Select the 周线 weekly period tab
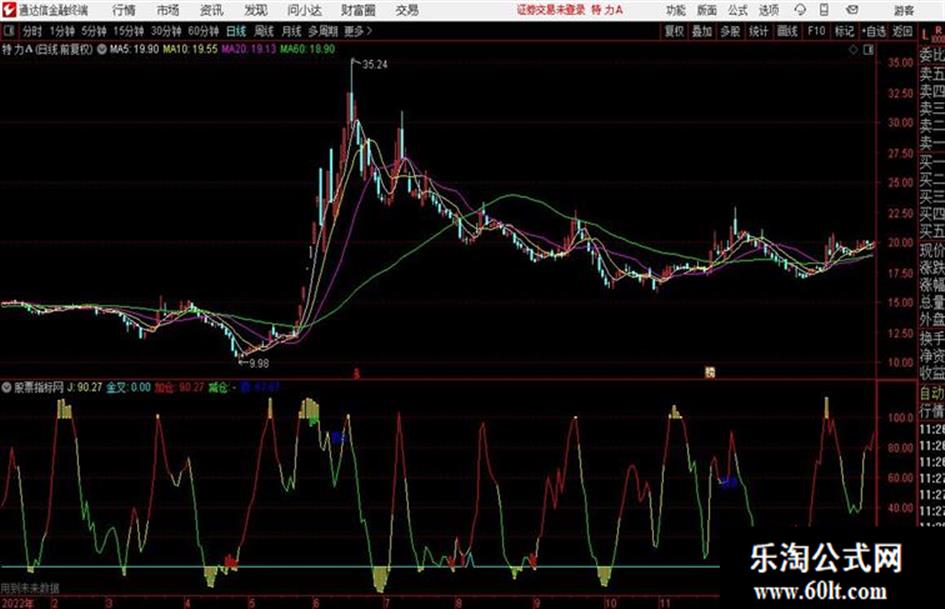Viewport: 945px width, 609px height. [x=264, y=31]
